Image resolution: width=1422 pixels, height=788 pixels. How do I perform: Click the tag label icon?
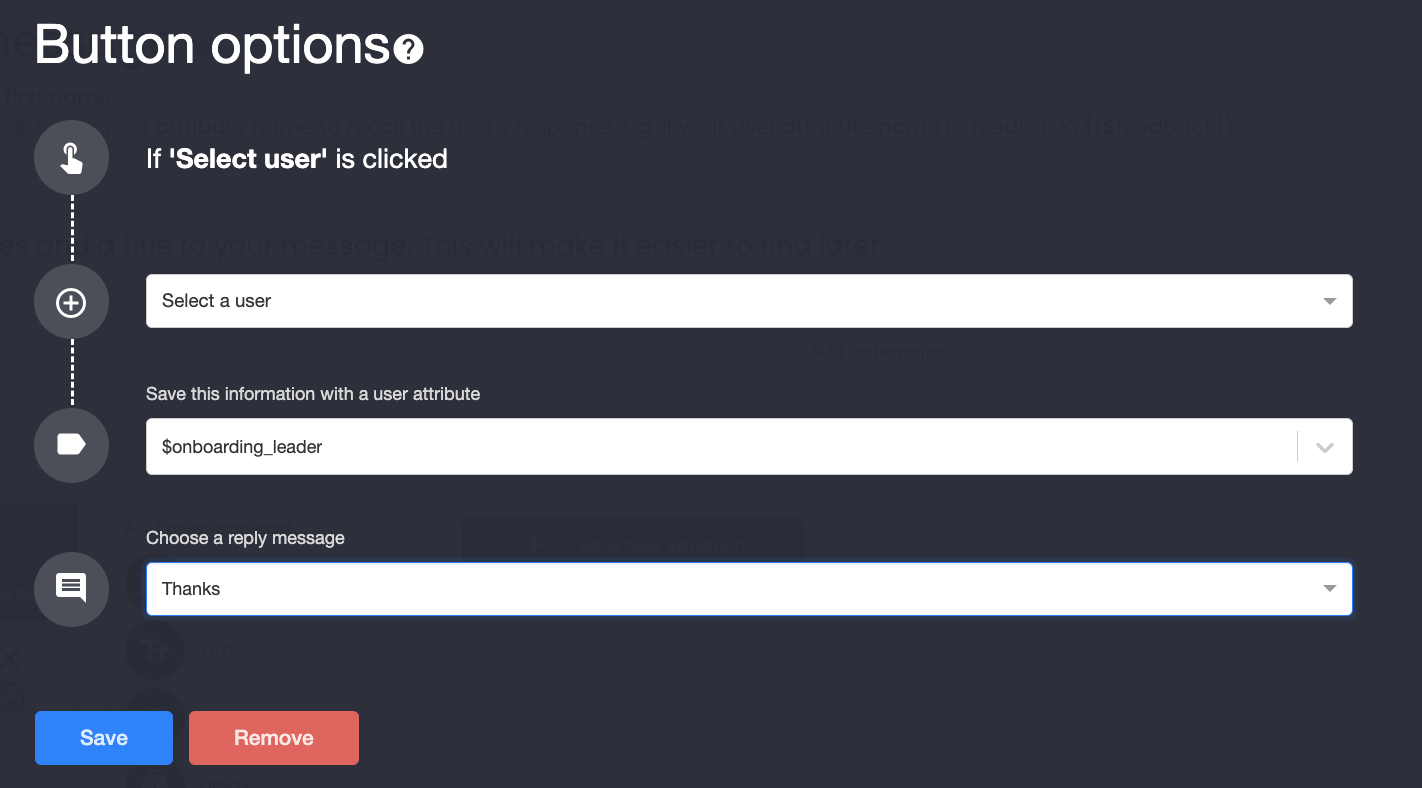71,445
